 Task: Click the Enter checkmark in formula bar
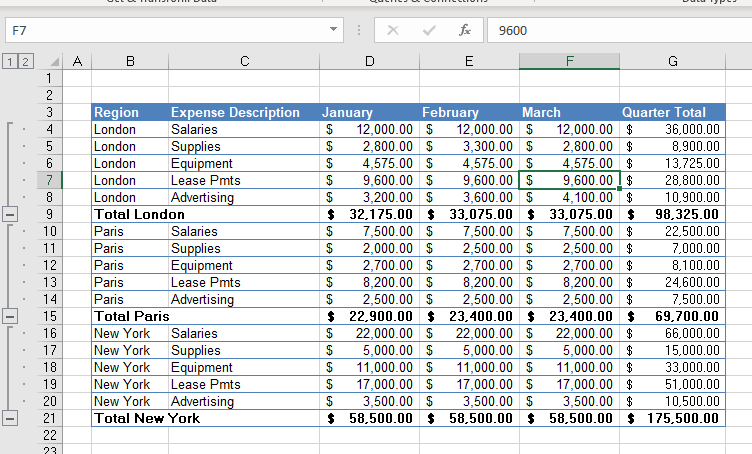(429, 30)
